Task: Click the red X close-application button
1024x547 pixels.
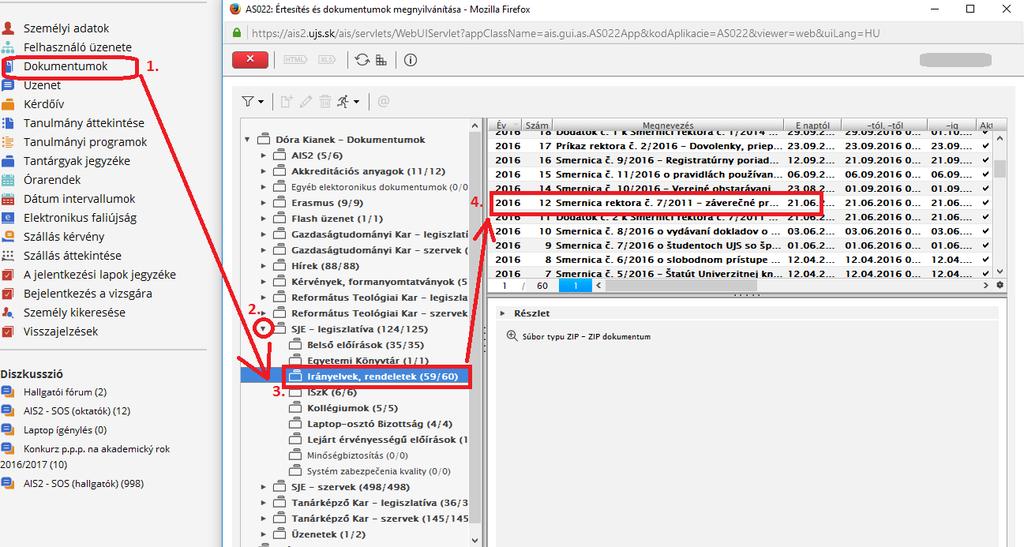Action: coord(250,59)
